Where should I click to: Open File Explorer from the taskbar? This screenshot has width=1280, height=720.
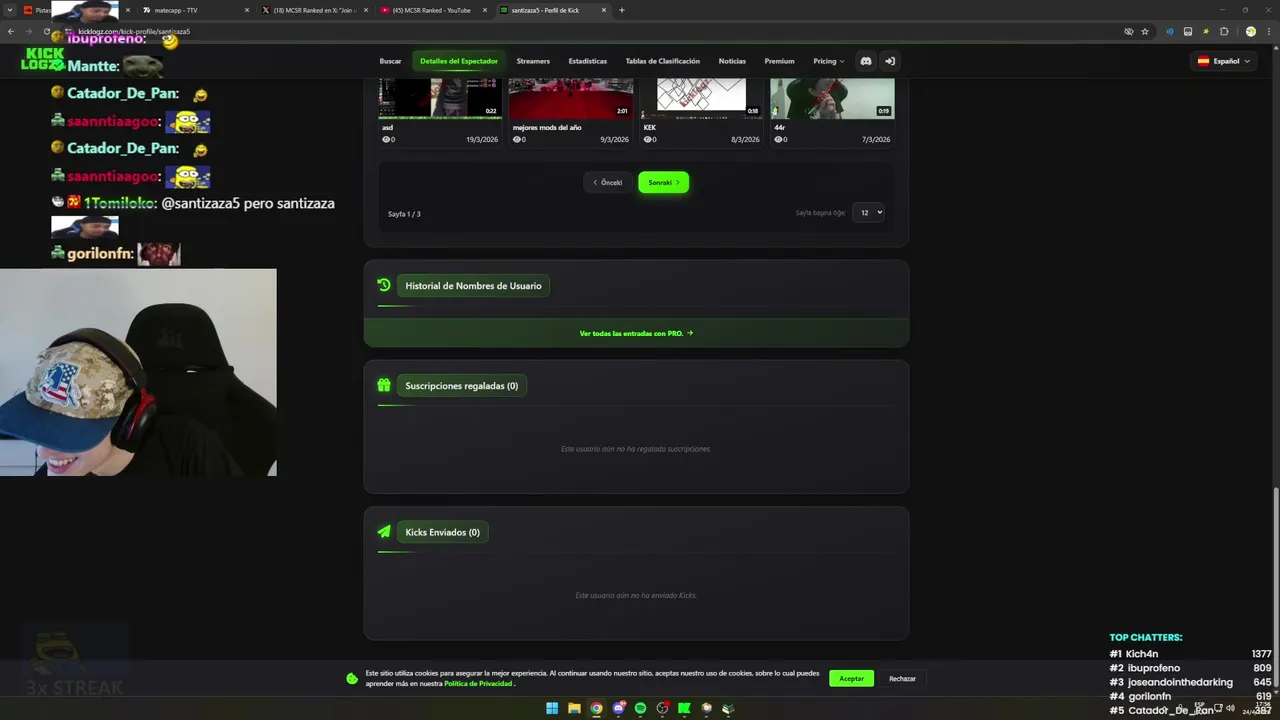point(574,708)
